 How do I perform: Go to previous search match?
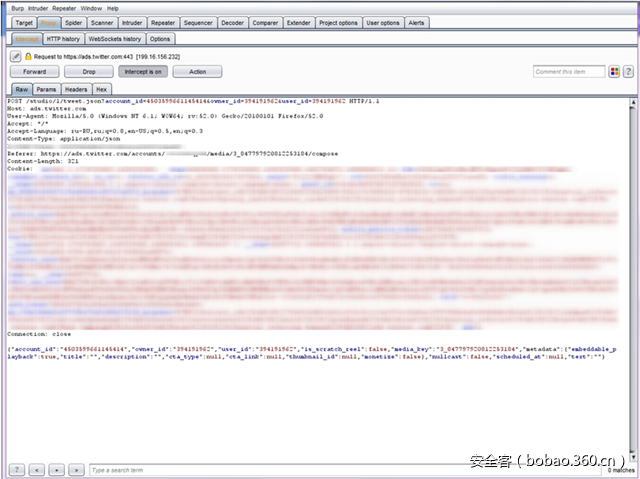(36, 469)
